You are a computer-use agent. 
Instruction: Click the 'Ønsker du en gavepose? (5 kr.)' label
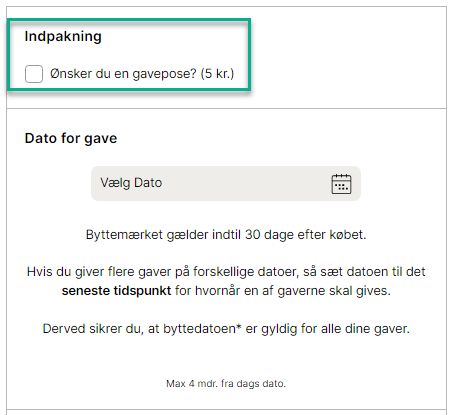(x=142, y=74)
